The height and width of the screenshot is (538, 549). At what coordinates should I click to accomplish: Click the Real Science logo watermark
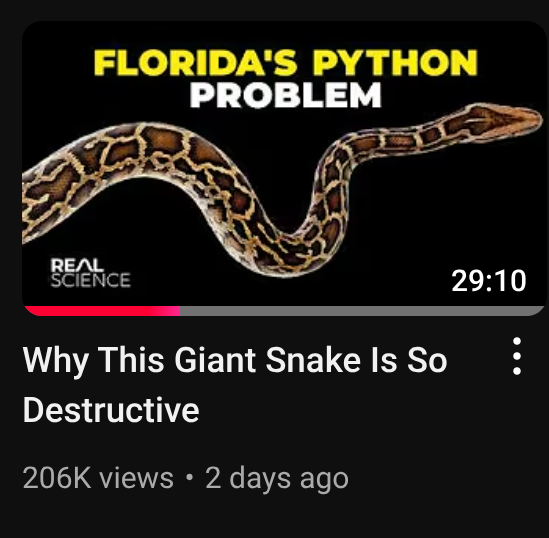click(91, 273)
